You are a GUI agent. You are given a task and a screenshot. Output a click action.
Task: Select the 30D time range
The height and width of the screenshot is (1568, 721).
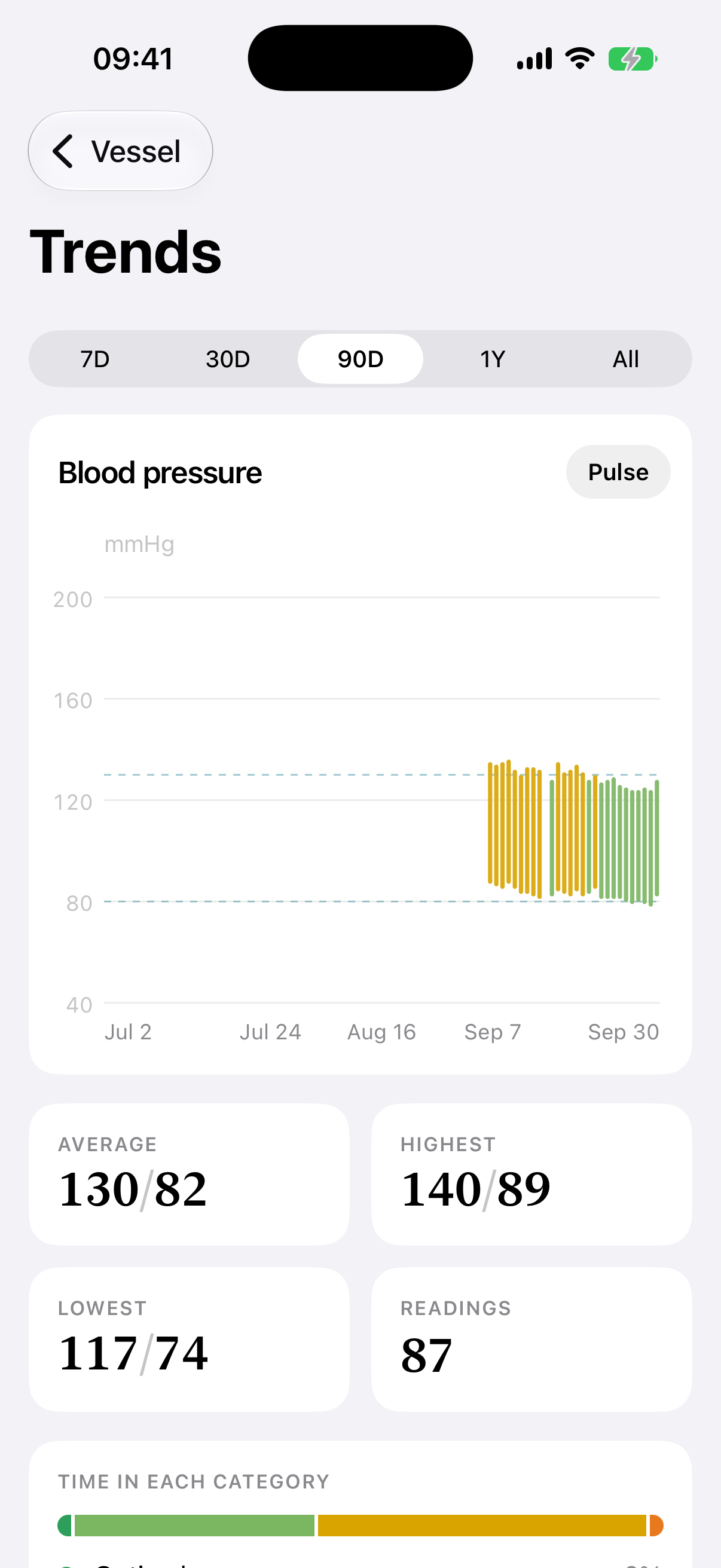(x=228, y=359)
